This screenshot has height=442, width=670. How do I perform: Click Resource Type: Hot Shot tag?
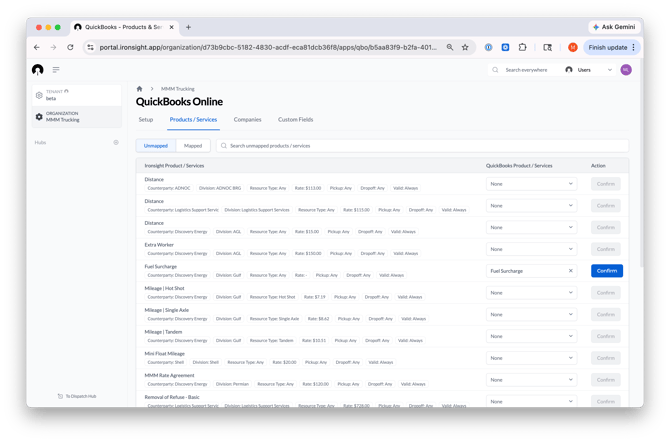pos(272,297)
